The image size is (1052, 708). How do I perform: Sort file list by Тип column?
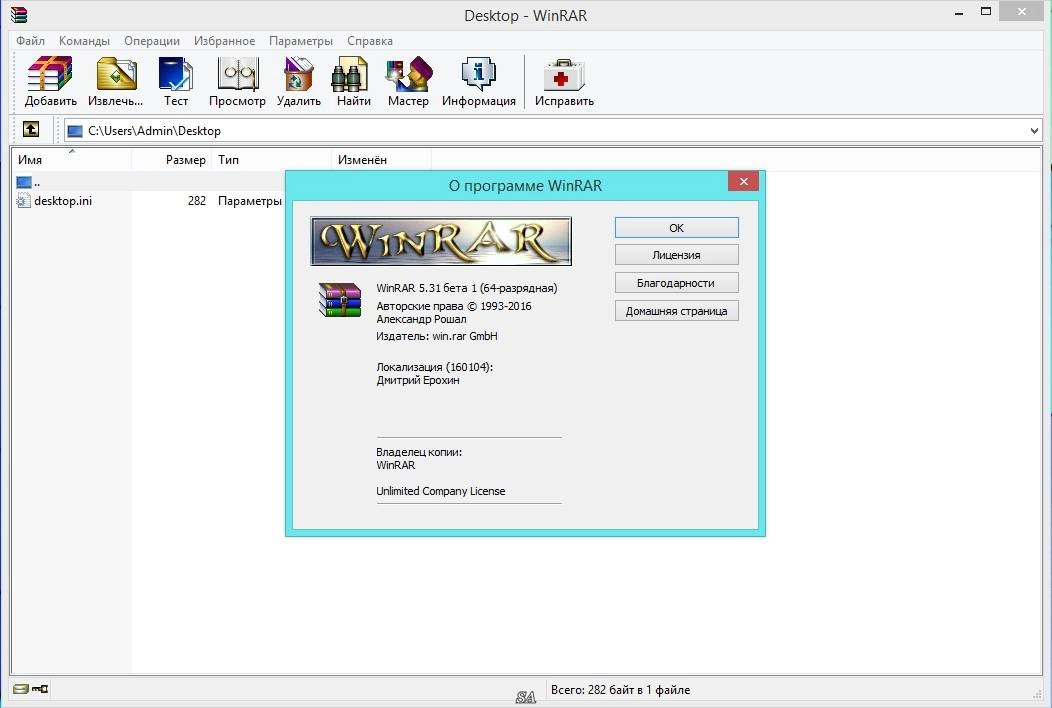[271, 160]
